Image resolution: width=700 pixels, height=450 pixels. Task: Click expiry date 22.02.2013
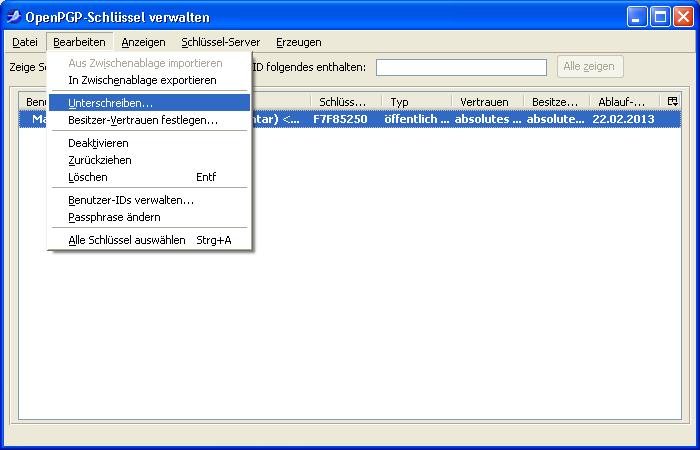pos(623,119)
